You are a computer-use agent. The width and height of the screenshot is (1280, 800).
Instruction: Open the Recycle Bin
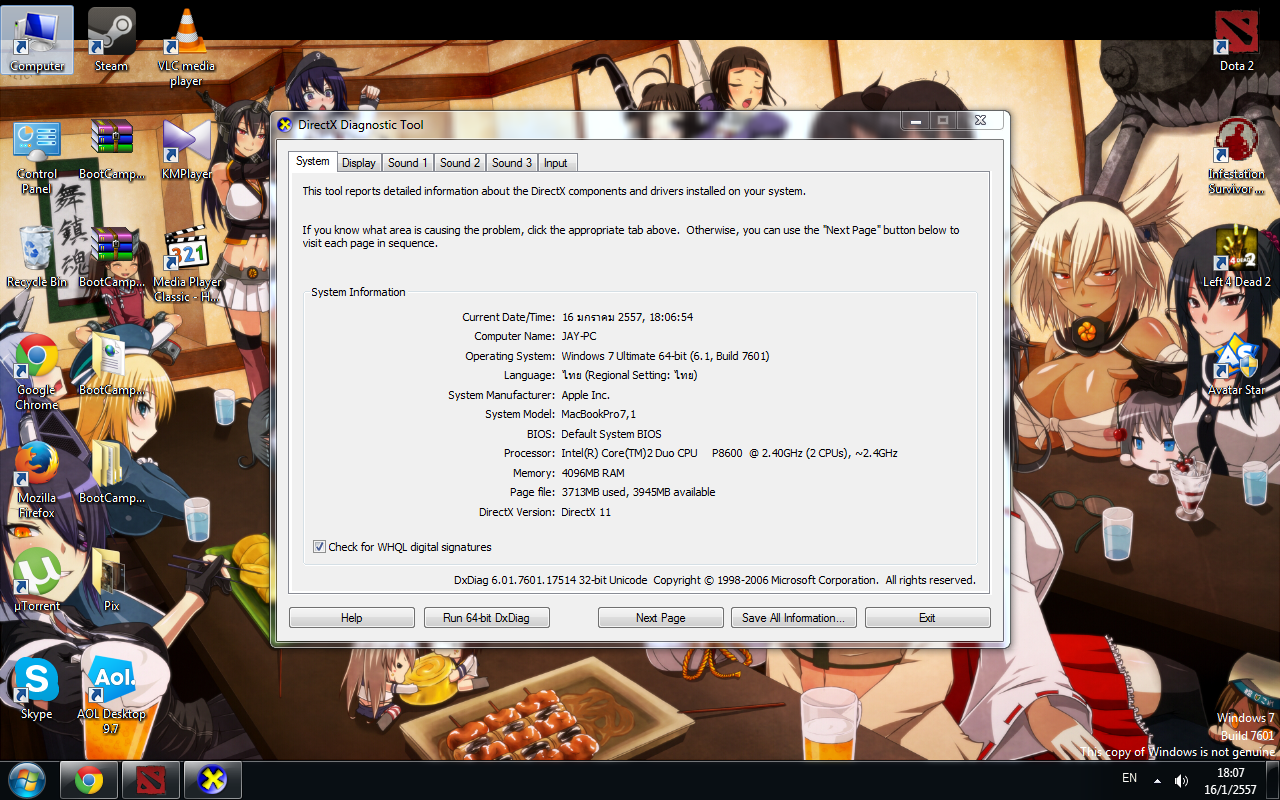[37, 257]
